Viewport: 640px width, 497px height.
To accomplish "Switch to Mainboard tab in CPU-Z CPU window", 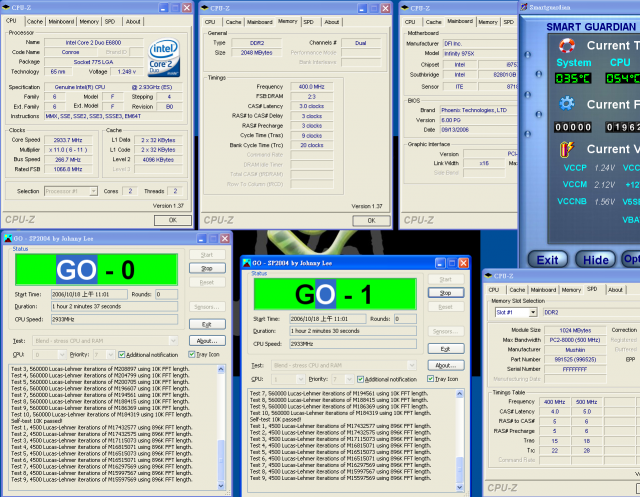I will (61, 21).
